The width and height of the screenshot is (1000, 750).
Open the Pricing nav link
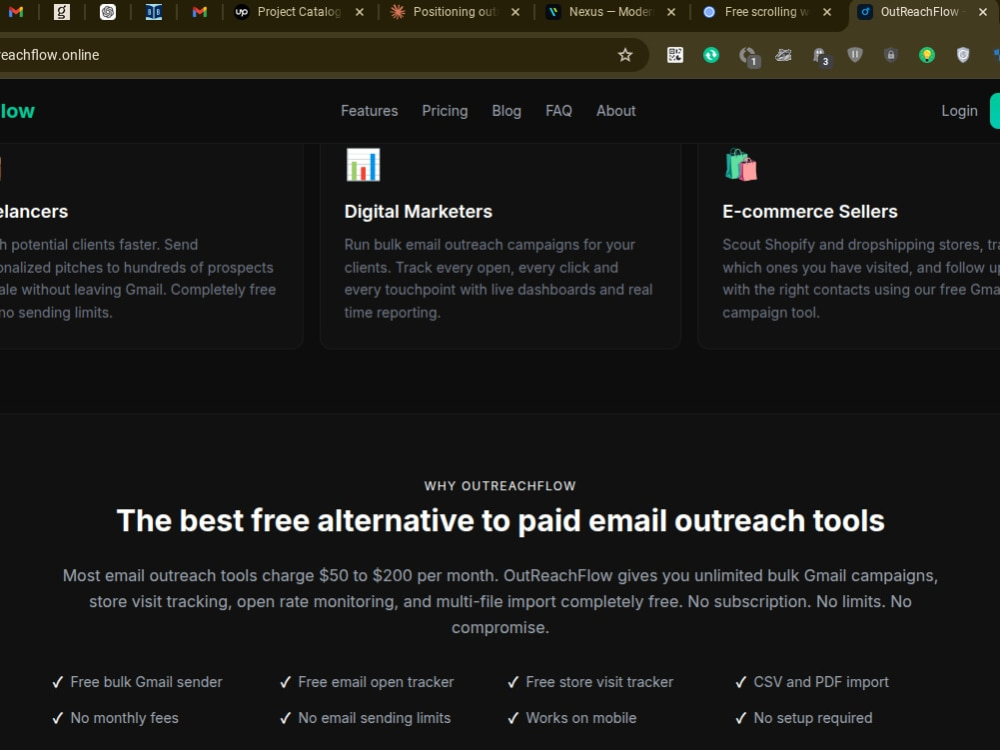(x=445, y=111)
